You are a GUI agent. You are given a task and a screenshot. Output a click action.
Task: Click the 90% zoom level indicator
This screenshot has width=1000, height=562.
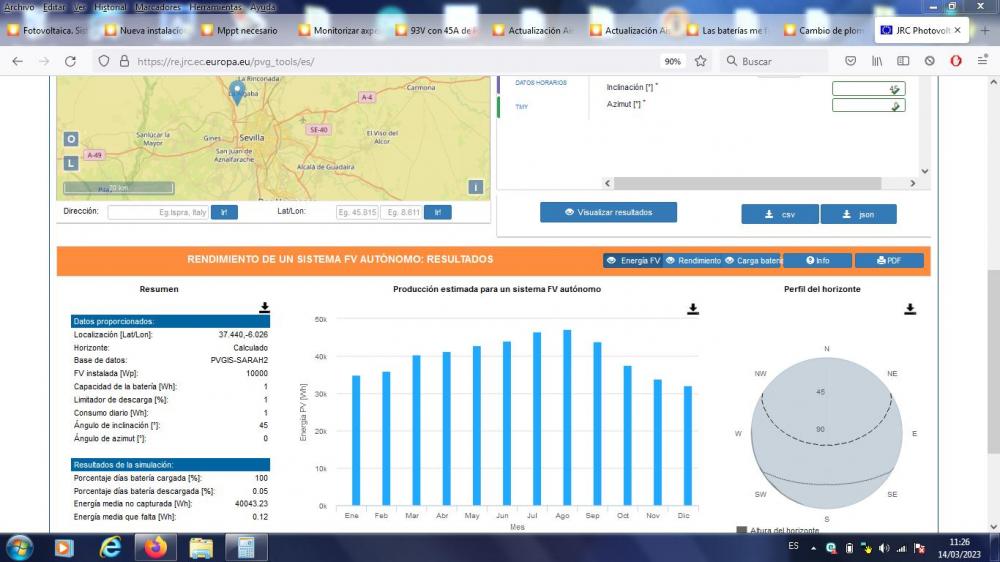(672, 61)
